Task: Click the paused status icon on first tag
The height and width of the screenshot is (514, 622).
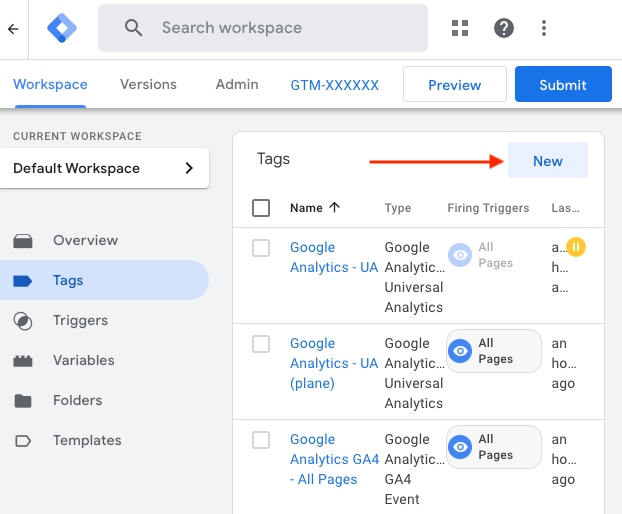Action: coord(575,246)
